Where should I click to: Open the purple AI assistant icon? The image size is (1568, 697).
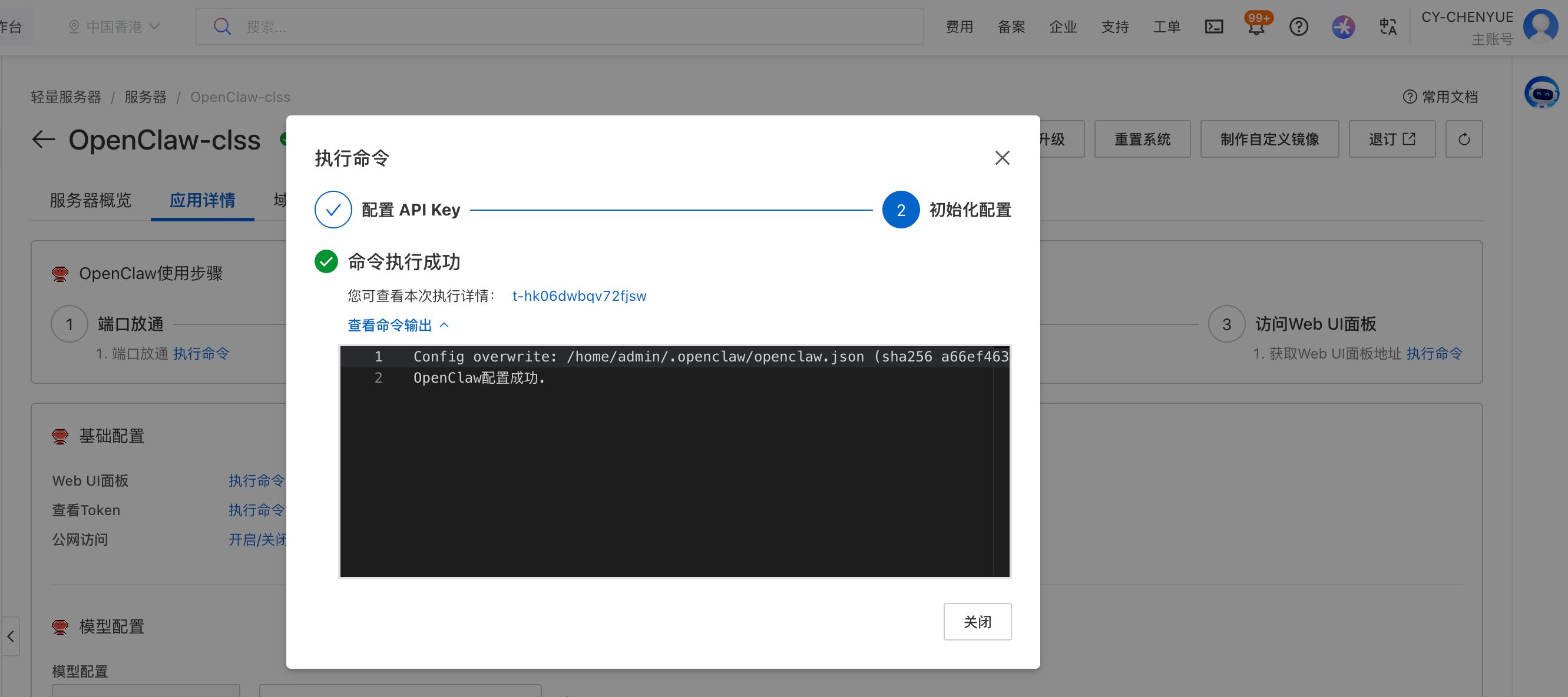pyautogui.click(x=1343, y=26)
